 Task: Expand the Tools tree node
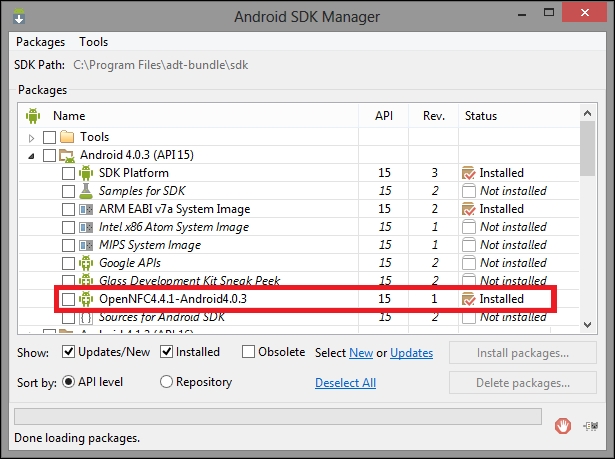[x=31, y=138]
